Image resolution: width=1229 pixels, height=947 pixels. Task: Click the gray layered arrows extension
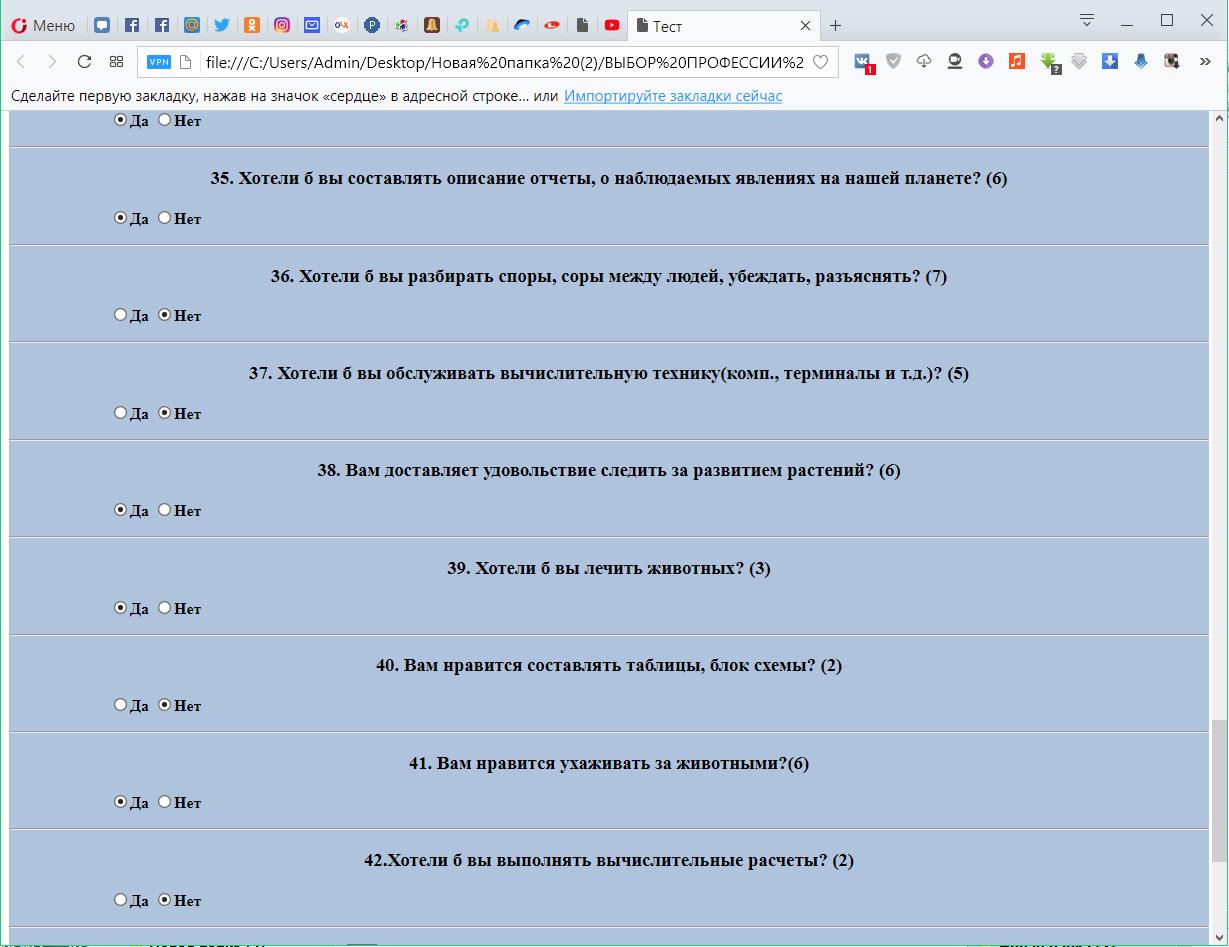pyautogui.click(x=1079, y=62)
